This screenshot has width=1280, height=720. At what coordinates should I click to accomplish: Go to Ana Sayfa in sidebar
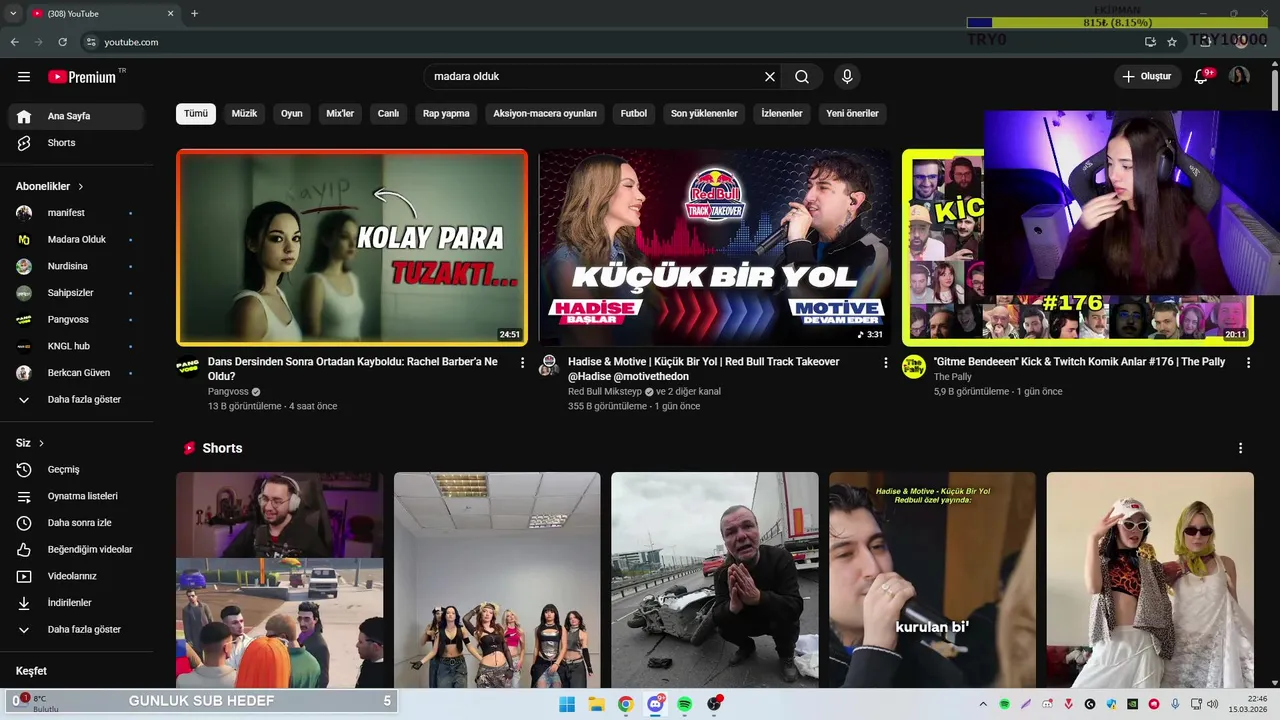(x=76, y=116)
